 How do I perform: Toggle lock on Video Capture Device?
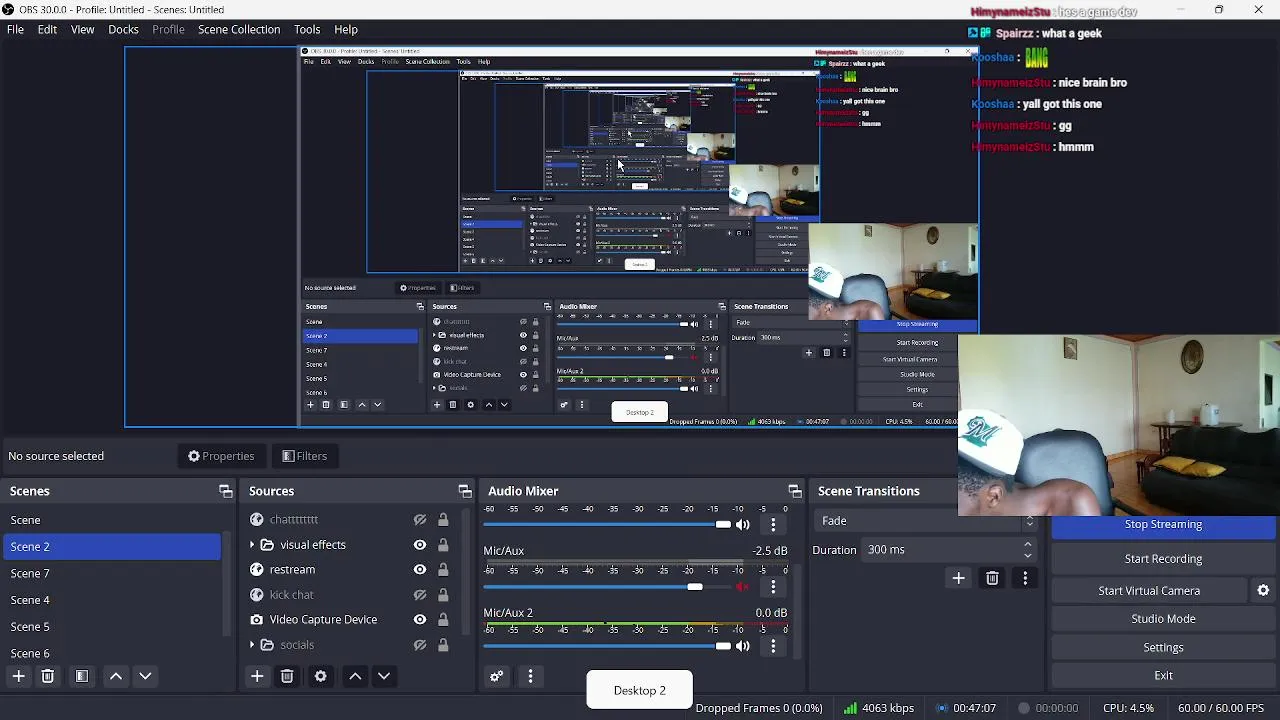tap(443, 620)
